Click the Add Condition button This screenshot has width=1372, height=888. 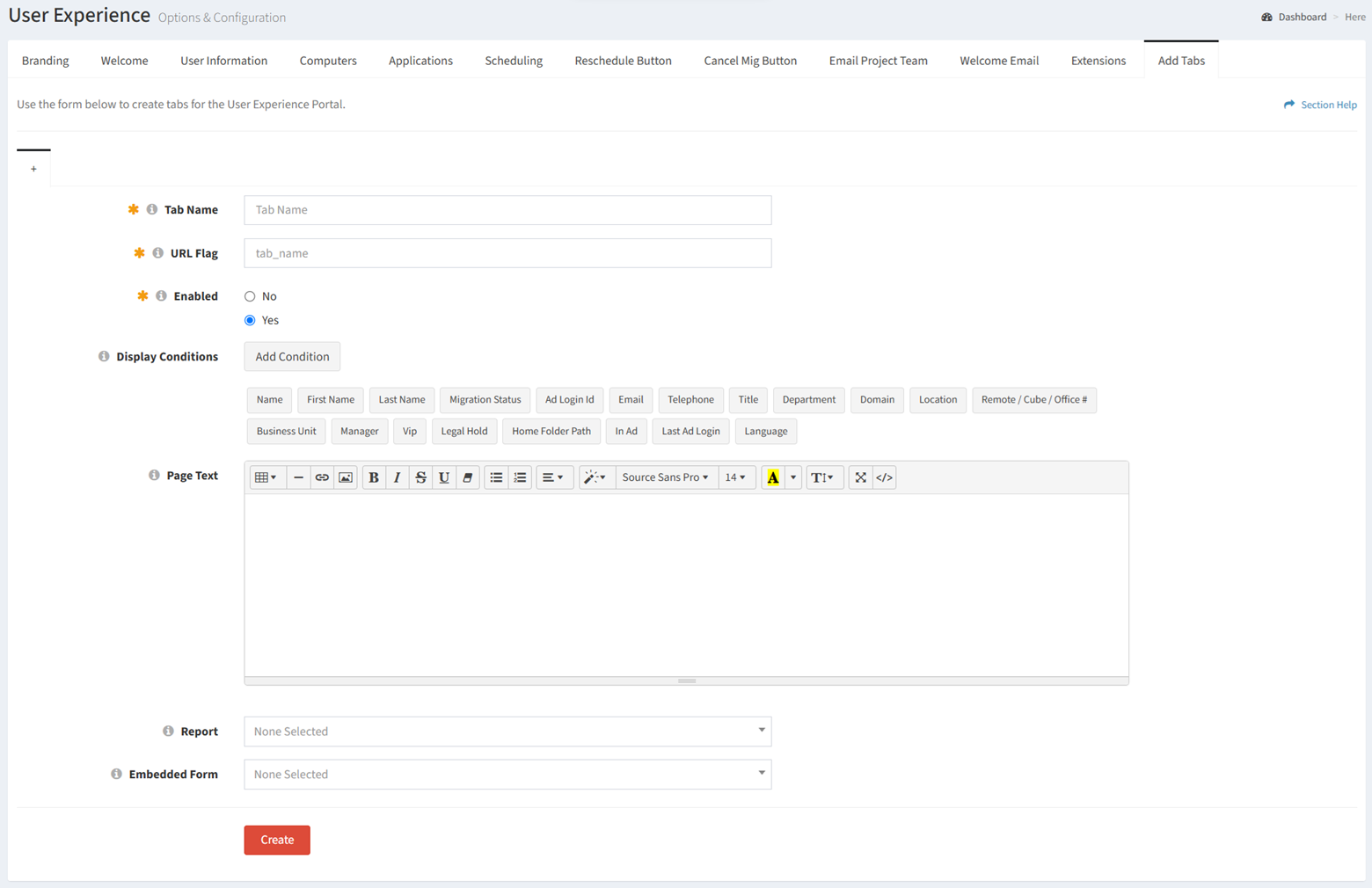click(292, 356)
